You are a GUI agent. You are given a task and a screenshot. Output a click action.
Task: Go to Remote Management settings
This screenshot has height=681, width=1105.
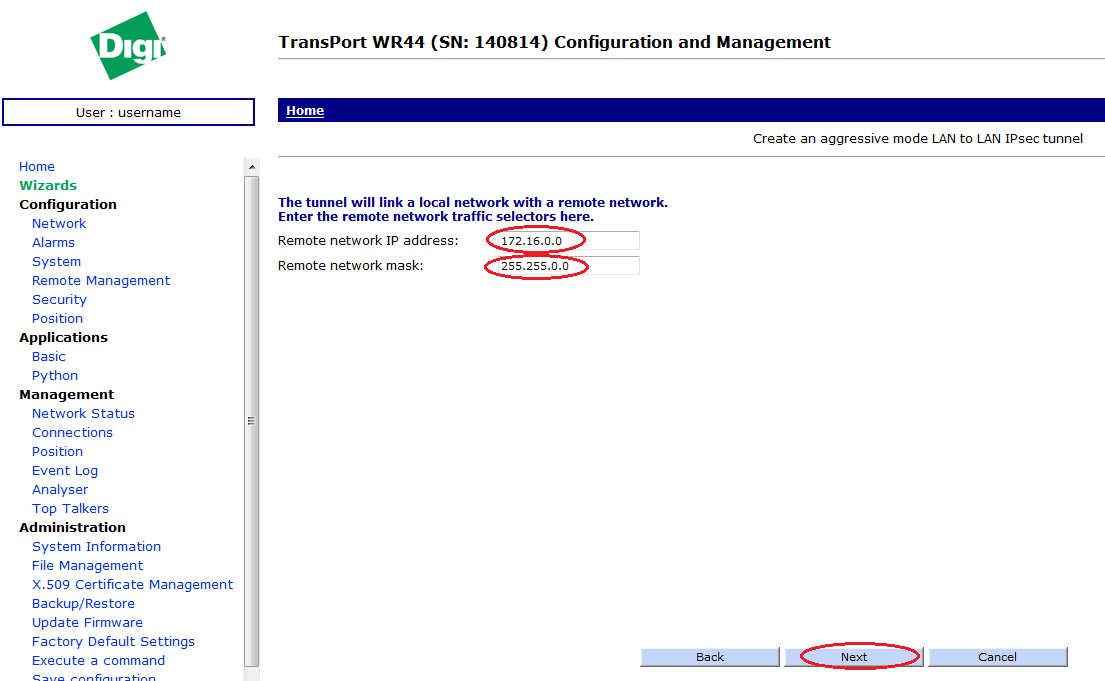(101, 281)
